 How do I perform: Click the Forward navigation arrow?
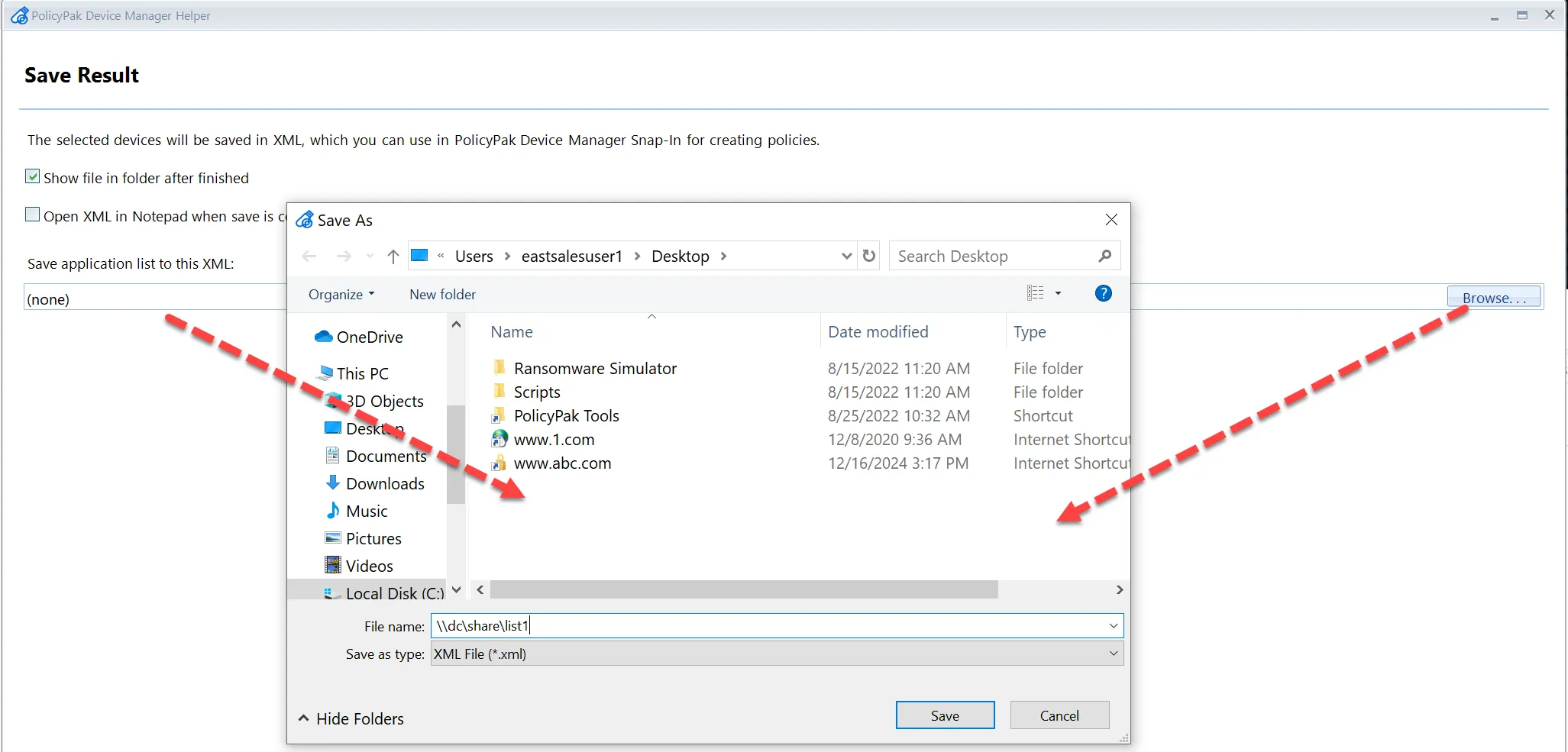point(344,257)
